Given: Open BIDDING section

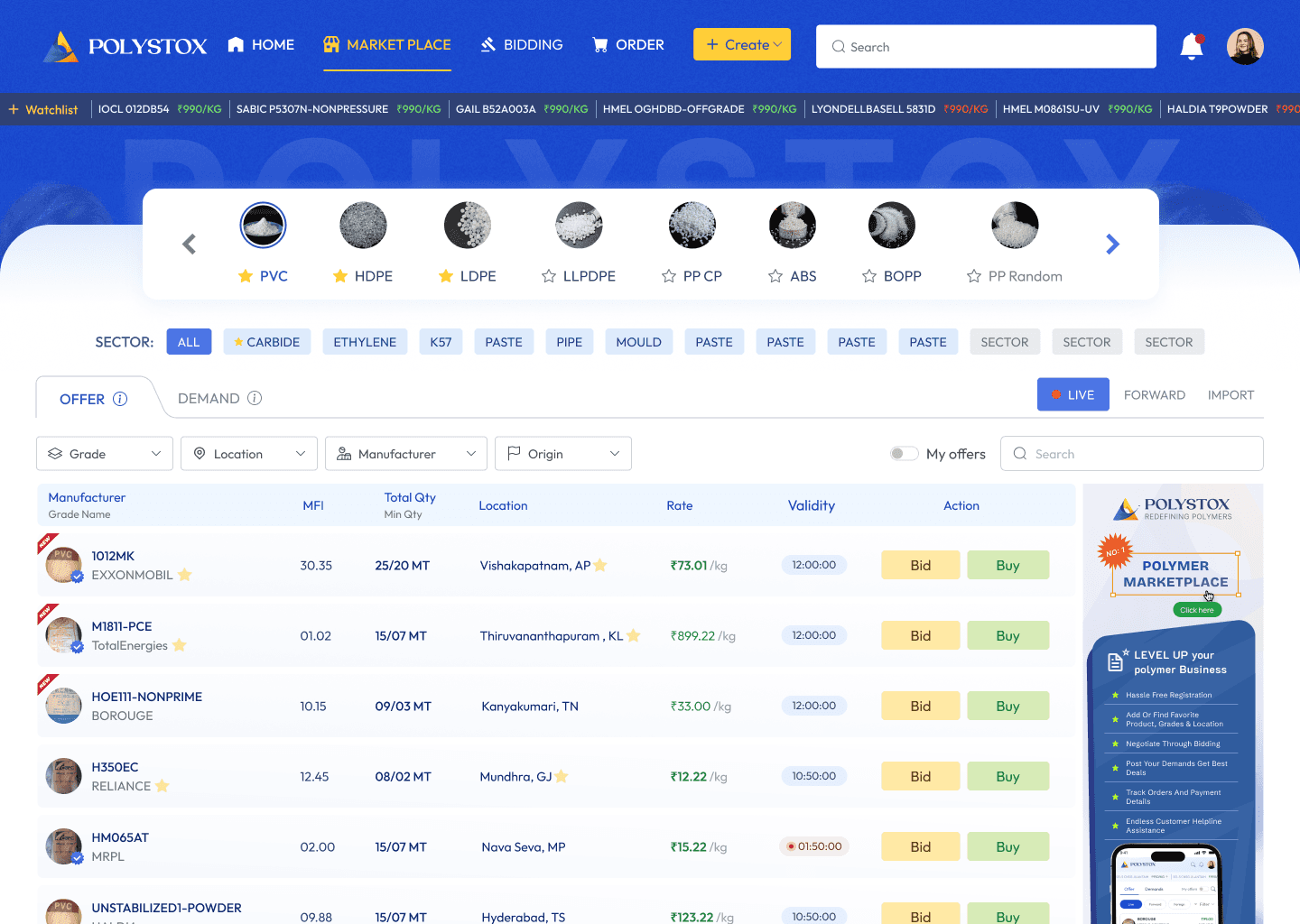Looking at the screenshot, I should pyautogui.click(x=522, y=45).
